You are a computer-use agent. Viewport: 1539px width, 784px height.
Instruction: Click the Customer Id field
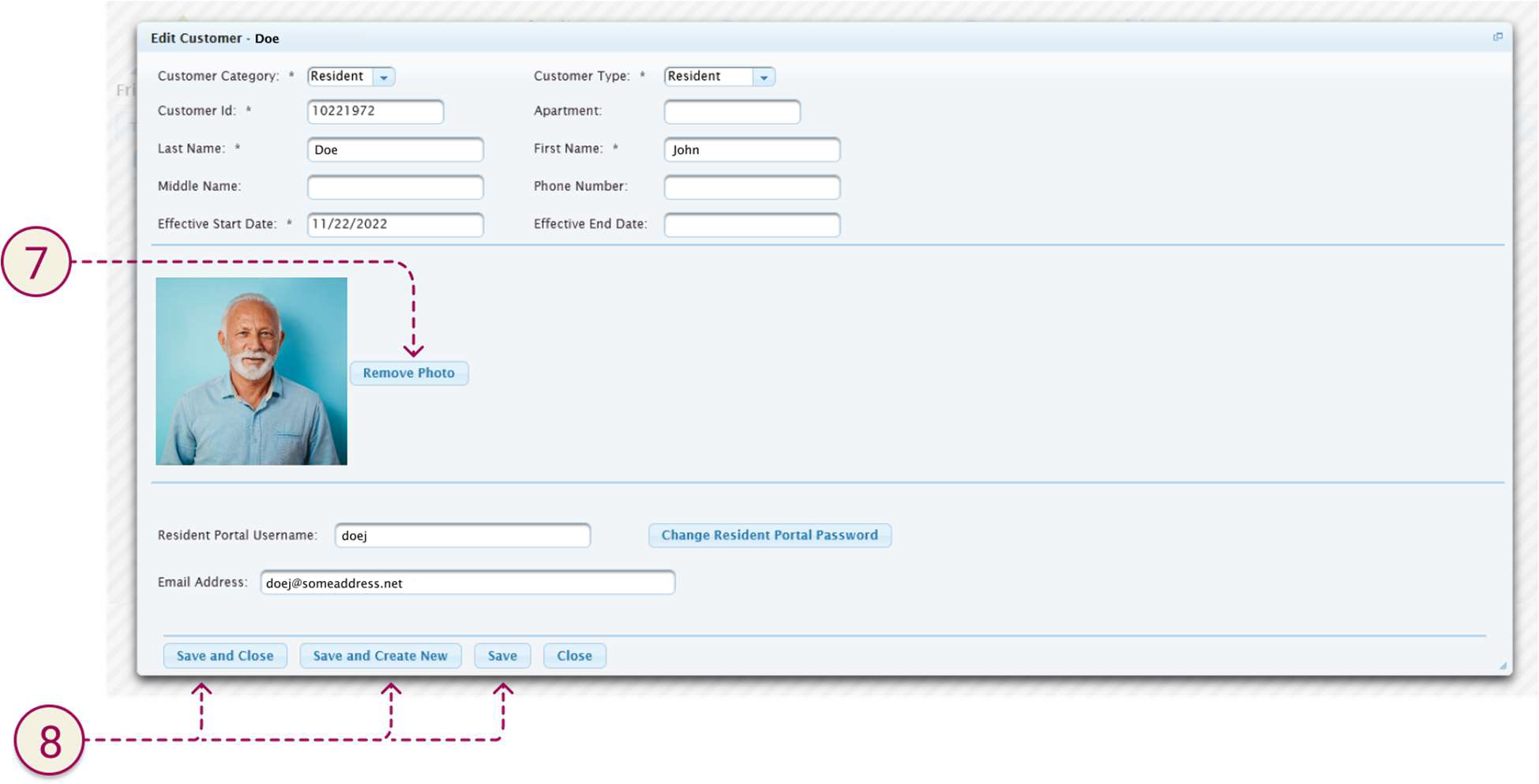[375, 111]
